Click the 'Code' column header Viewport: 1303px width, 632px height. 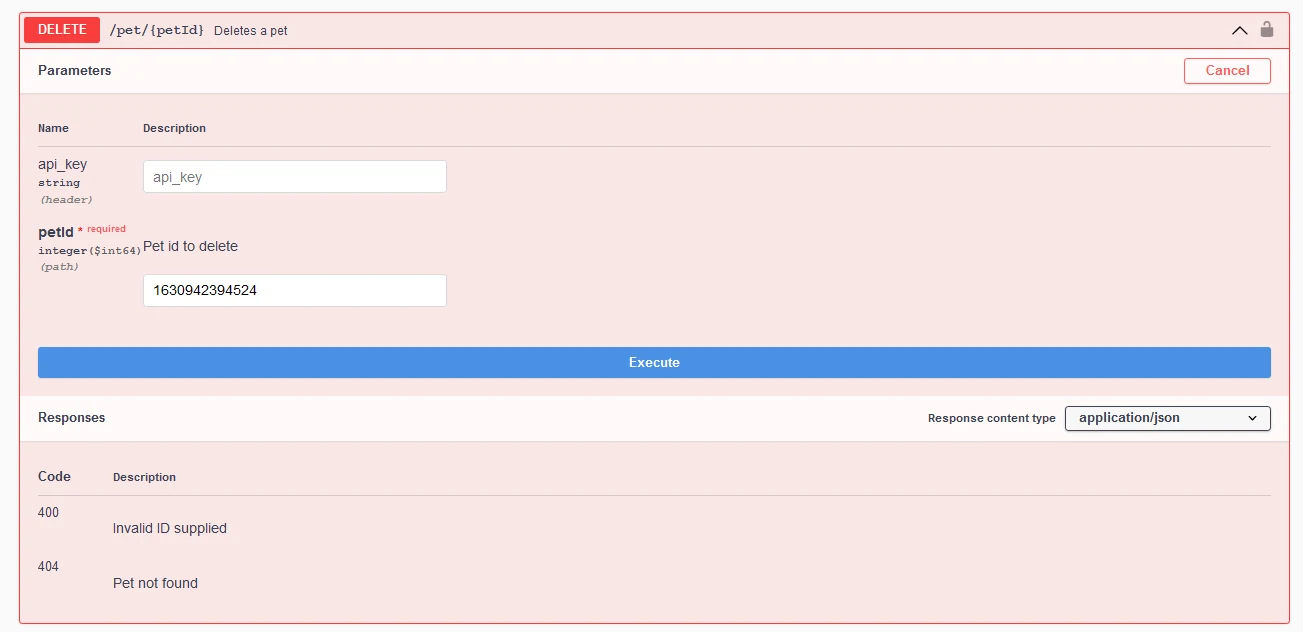(x=54, y=476)
